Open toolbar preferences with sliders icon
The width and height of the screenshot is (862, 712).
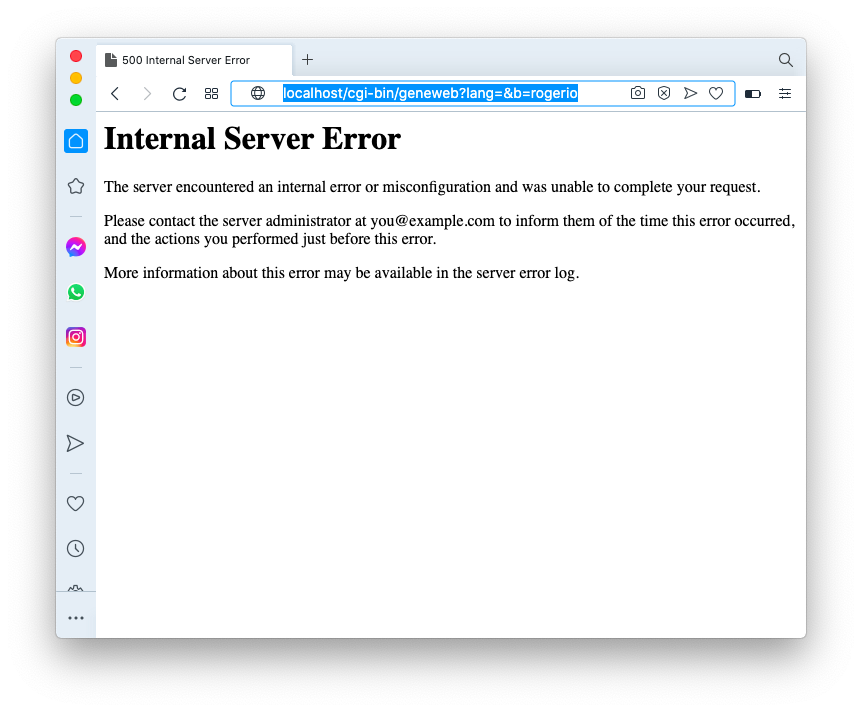point(785,92)
